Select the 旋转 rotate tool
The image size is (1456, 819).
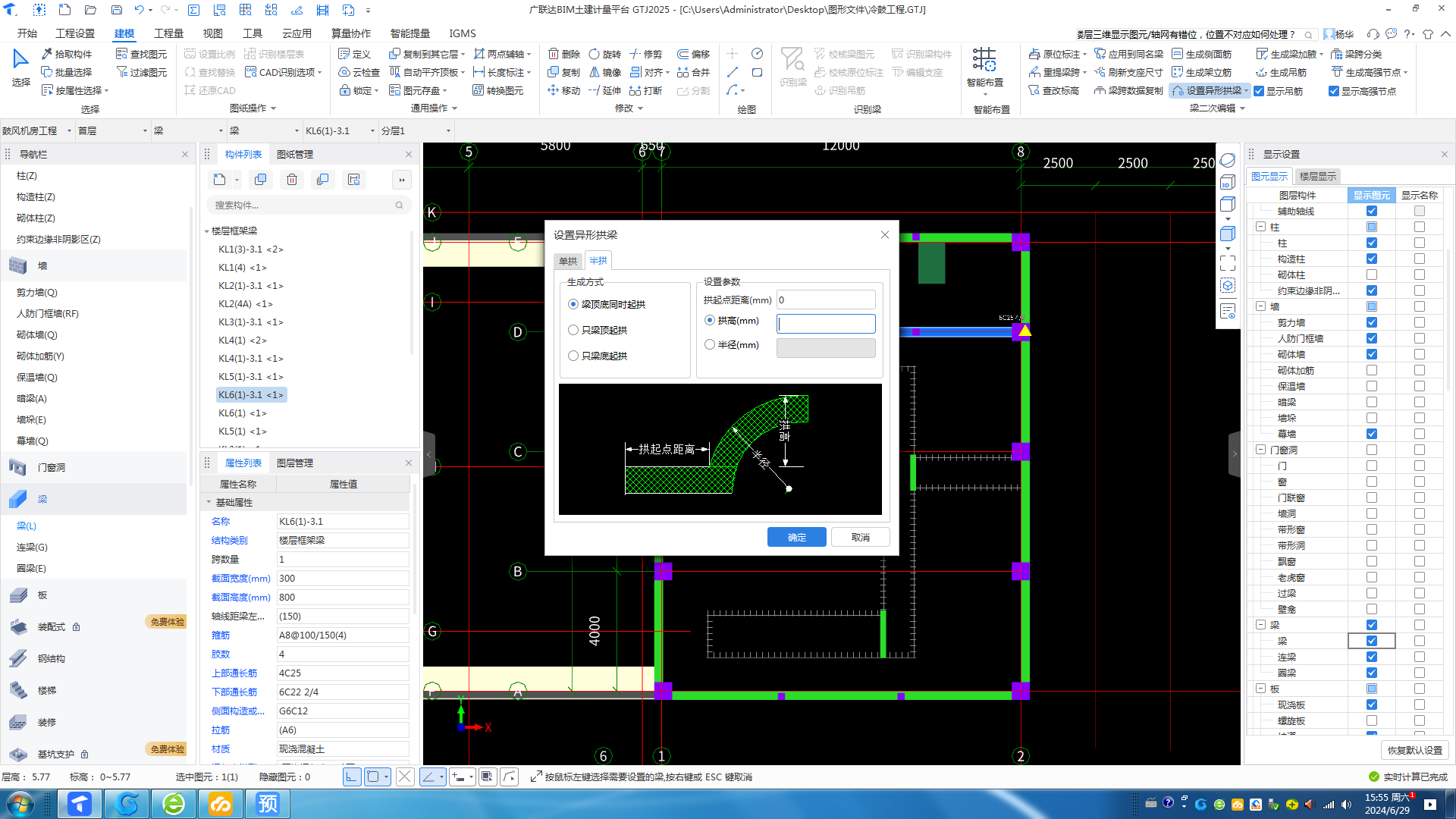tap(605, 54)
